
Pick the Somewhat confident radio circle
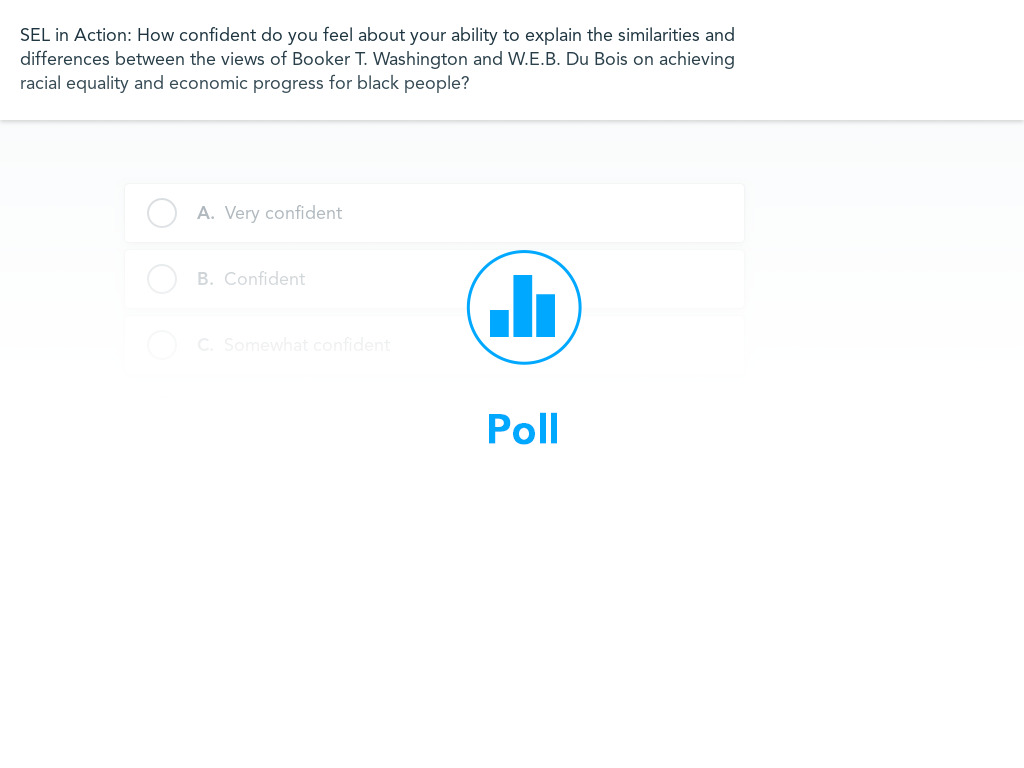(162, 345)
